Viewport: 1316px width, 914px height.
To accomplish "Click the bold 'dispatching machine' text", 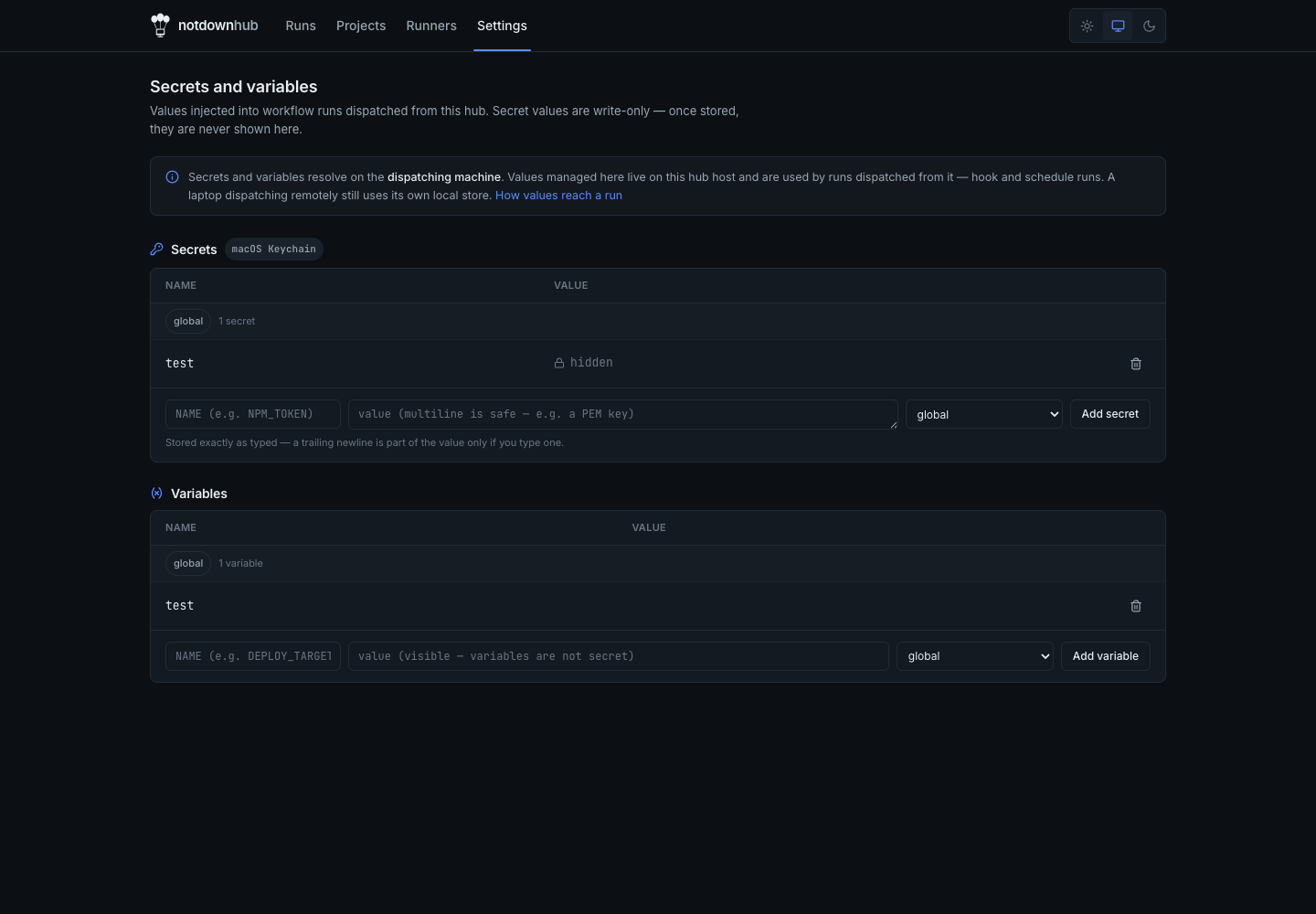I will point(444,177).
